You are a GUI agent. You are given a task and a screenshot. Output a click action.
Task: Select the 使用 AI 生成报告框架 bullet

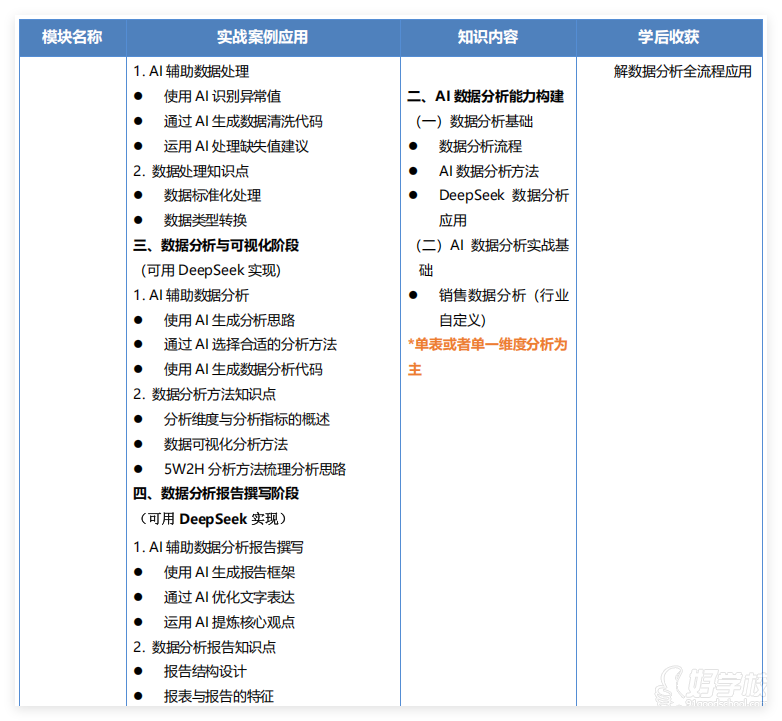coord(229,572)
